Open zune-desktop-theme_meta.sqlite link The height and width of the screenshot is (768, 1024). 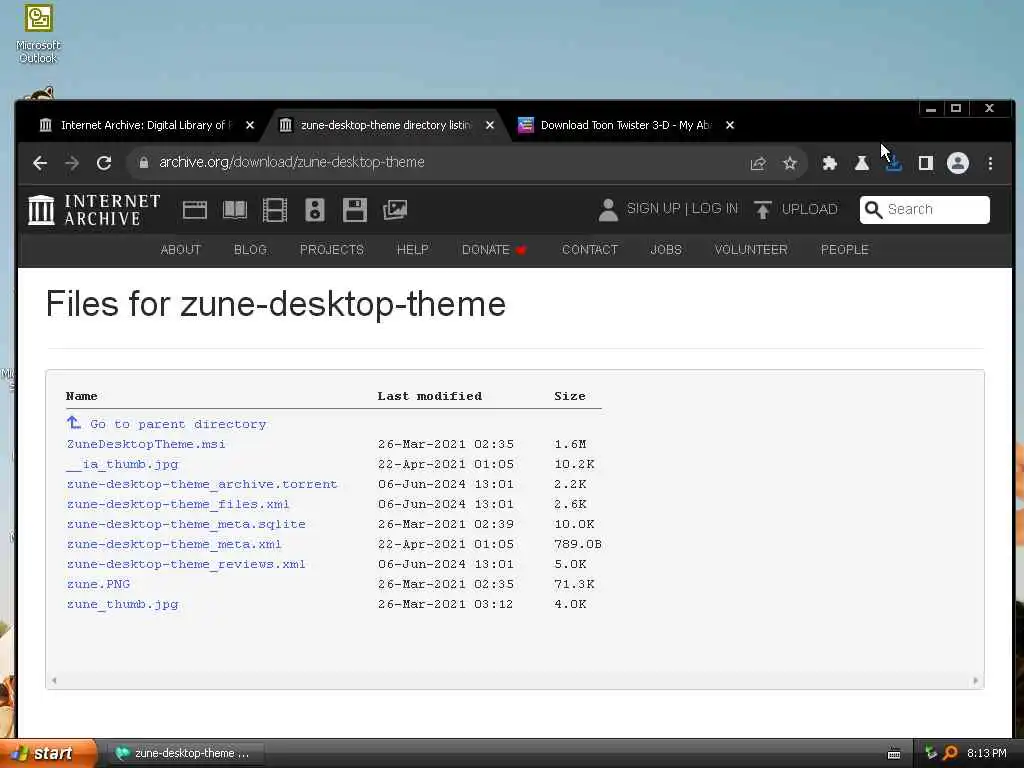point(185,524)
